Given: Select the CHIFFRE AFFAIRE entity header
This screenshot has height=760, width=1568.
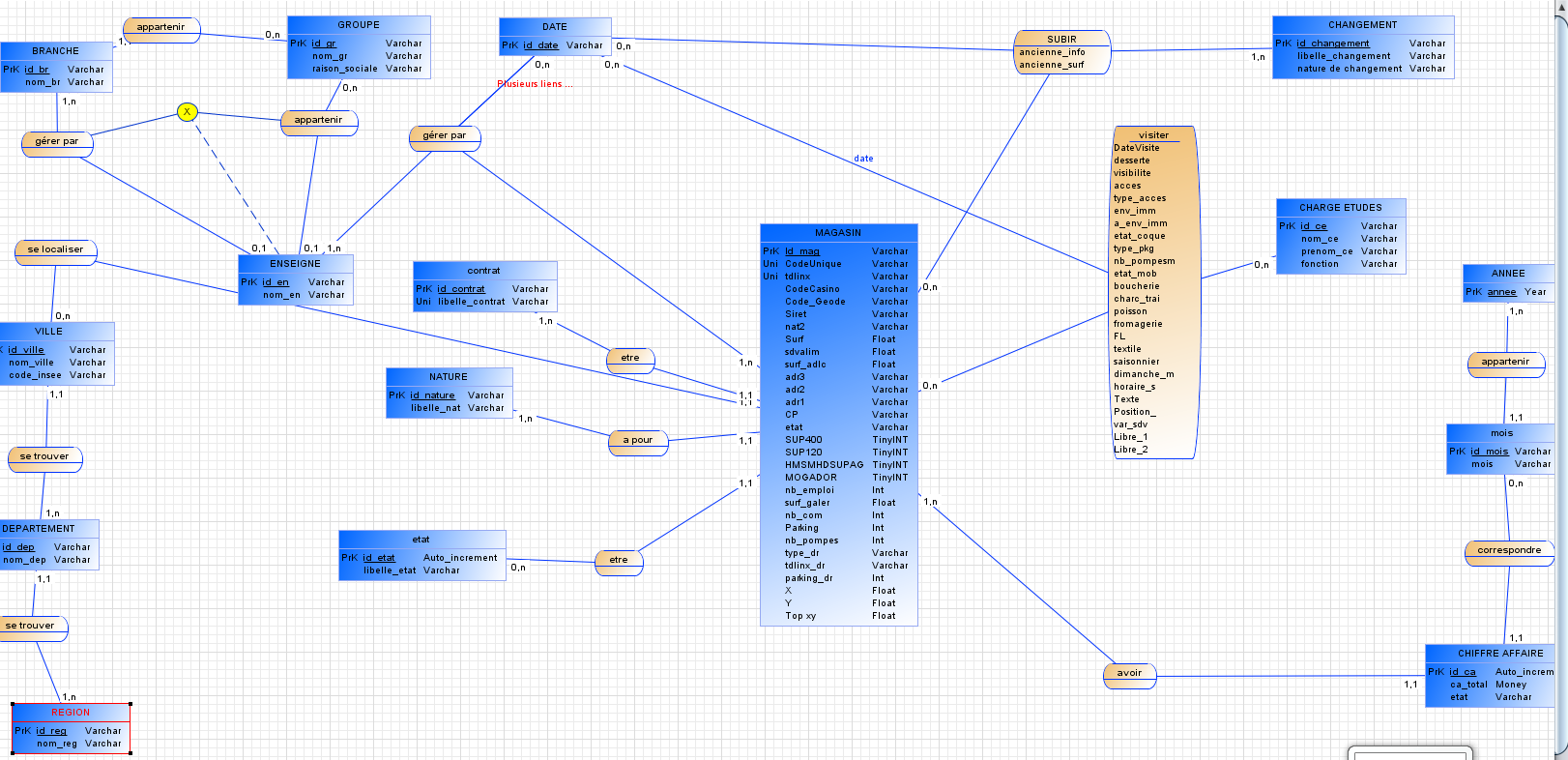Looking at the screenshot, I should (1491, 654).
